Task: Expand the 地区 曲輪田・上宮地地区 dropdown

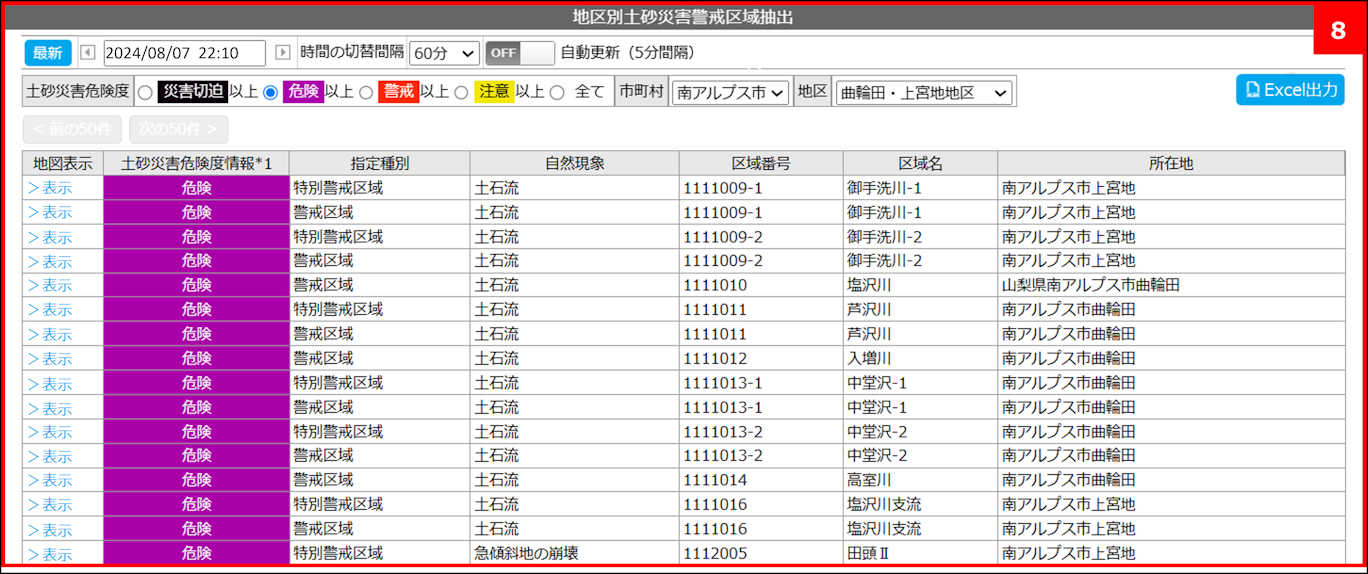Action: (923, 93)
